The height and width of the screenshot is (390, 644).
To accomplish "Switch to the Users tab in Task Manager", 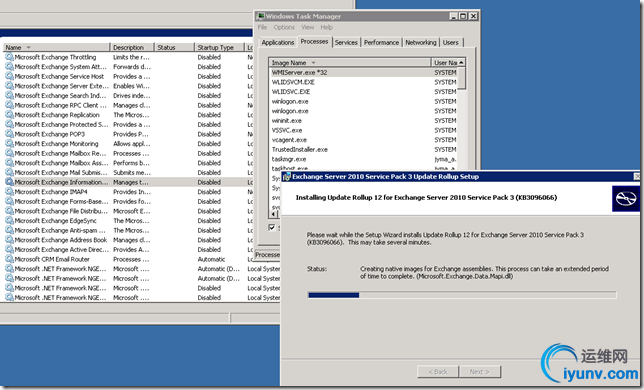I will (451, 43).
